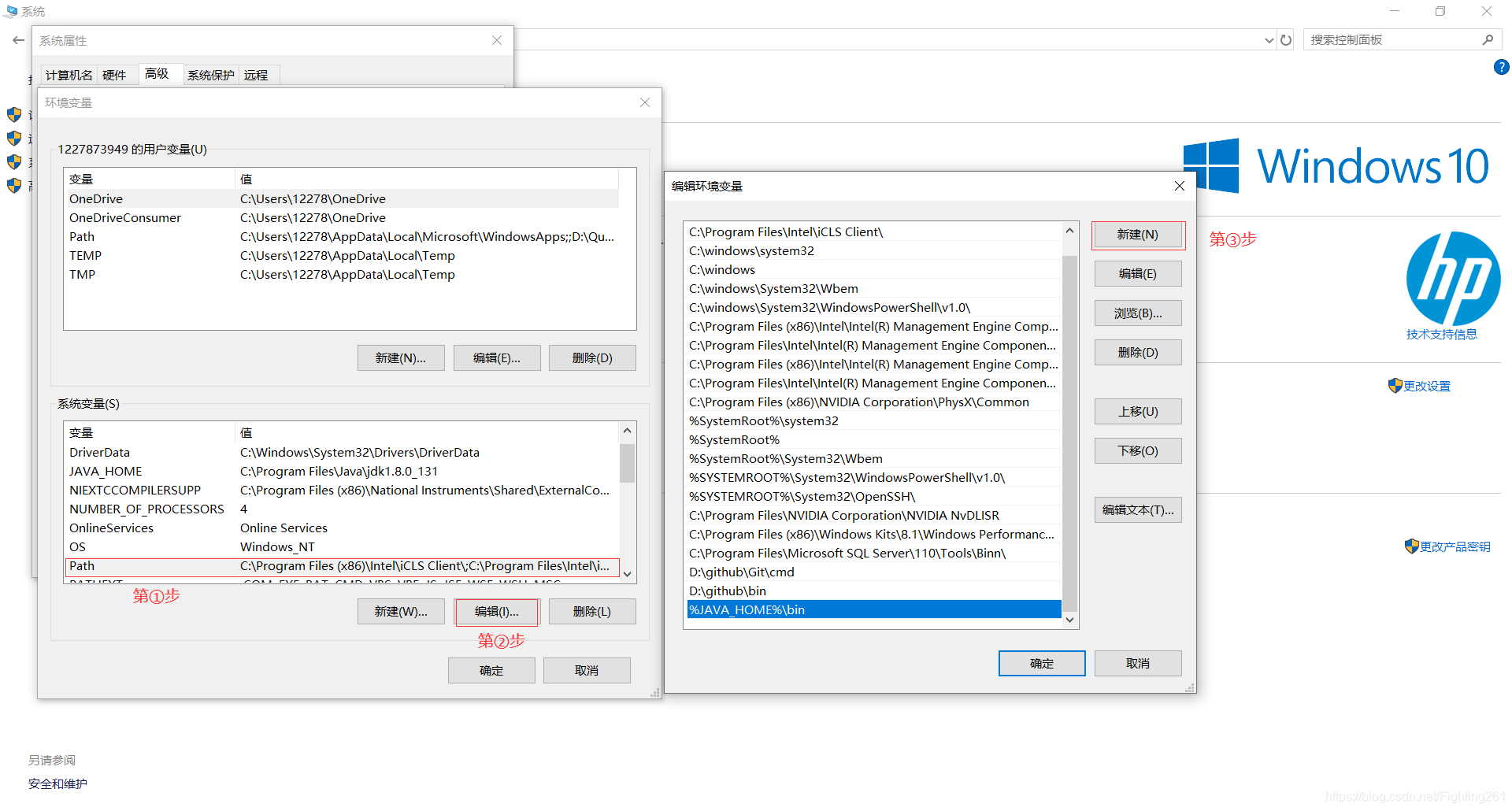Image resolution: width=1512 pixels, height=811 pixels.
Task: Select the OneDrive user variable row
Action: click(x=342, y=199)
